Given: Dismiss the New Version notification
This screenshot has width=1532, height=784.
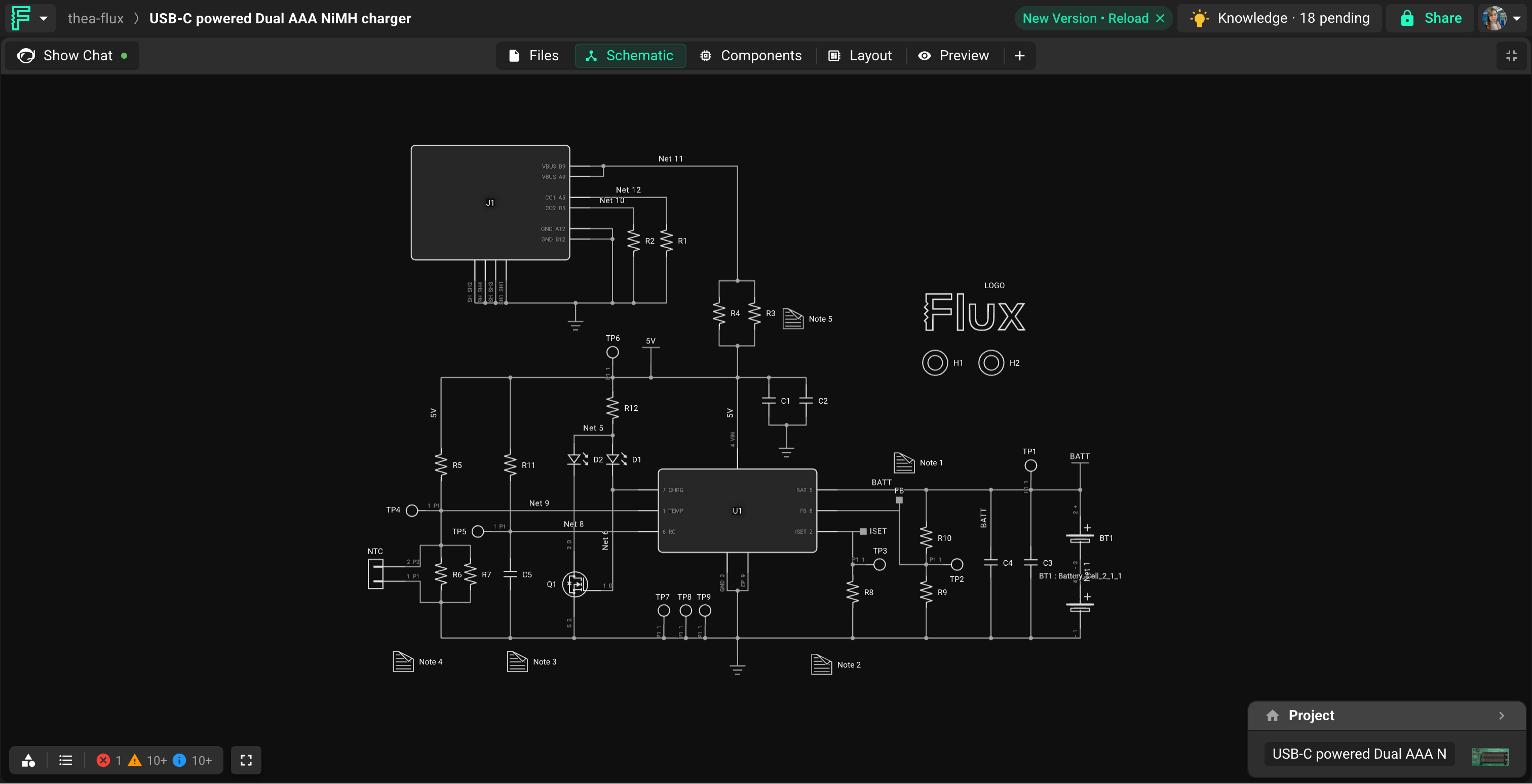Looking at the screenshot, I should point(1160,18).
